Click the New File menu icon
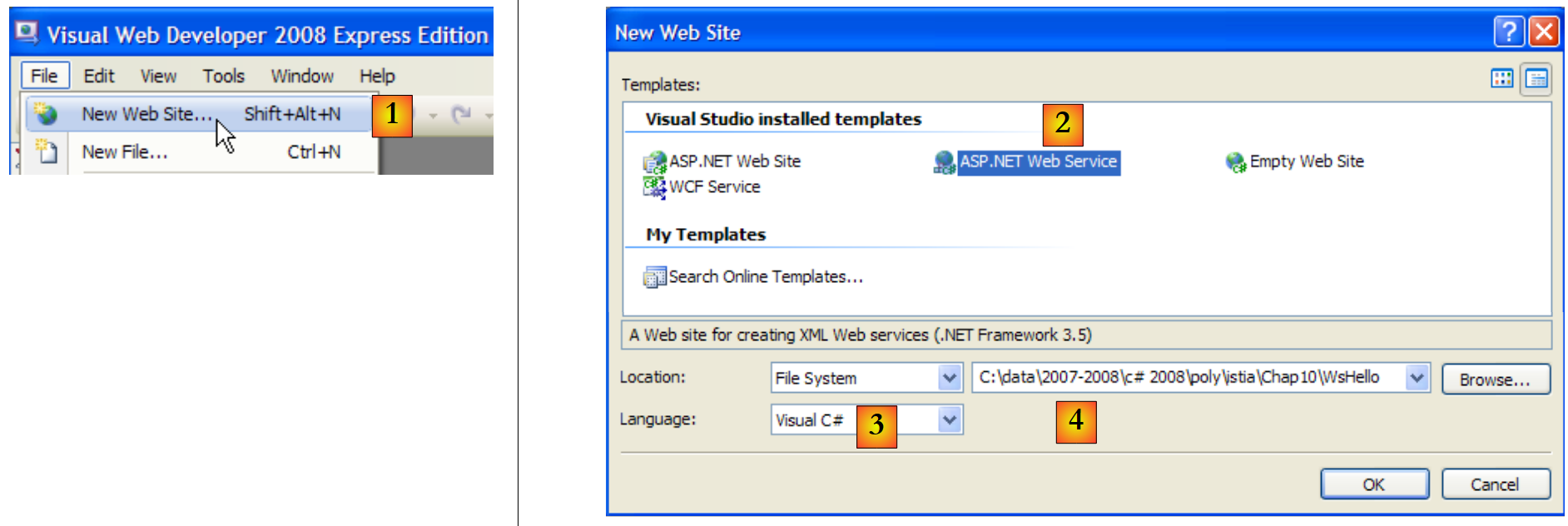 point(47,151)
